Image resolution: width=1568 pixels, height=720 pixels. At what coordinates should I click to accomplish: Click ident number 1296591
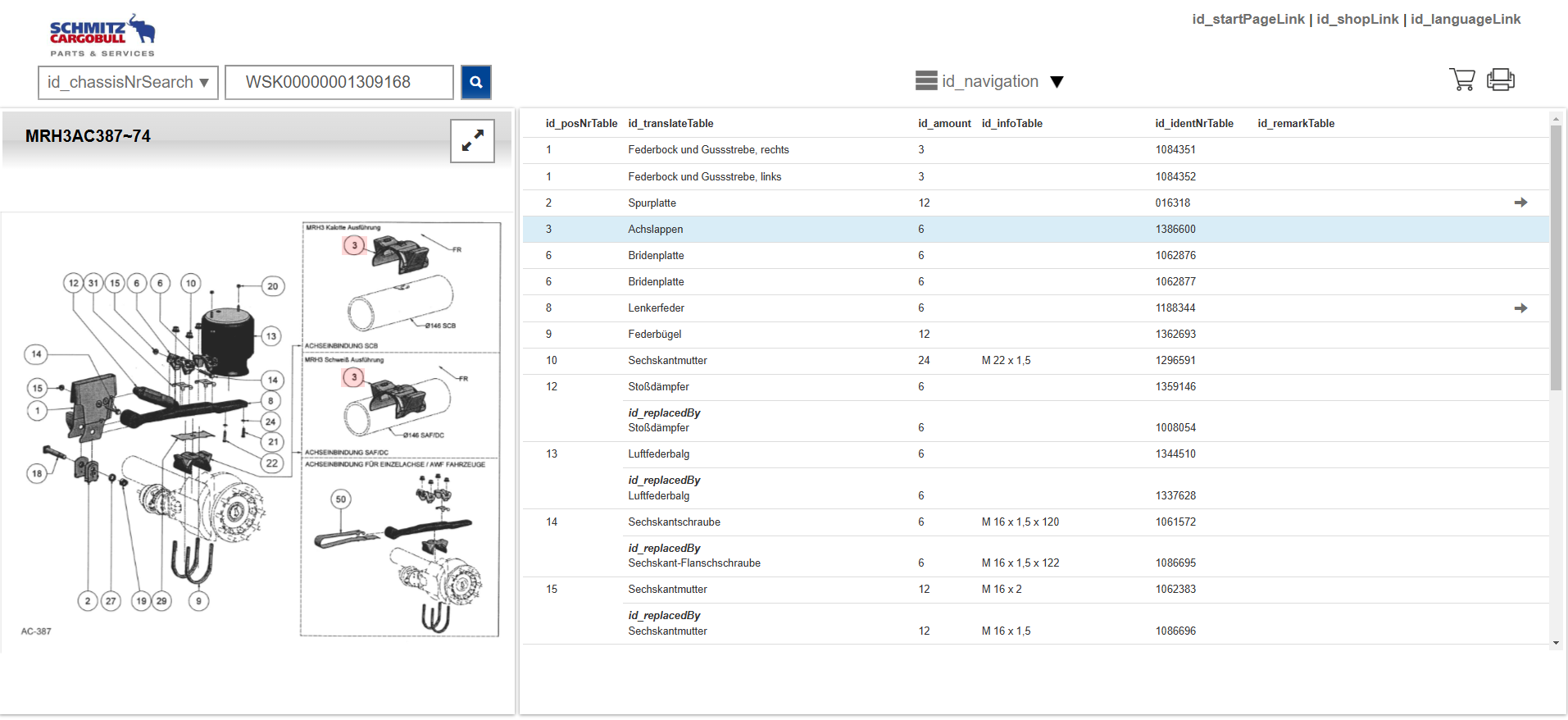click(1175, 361)
